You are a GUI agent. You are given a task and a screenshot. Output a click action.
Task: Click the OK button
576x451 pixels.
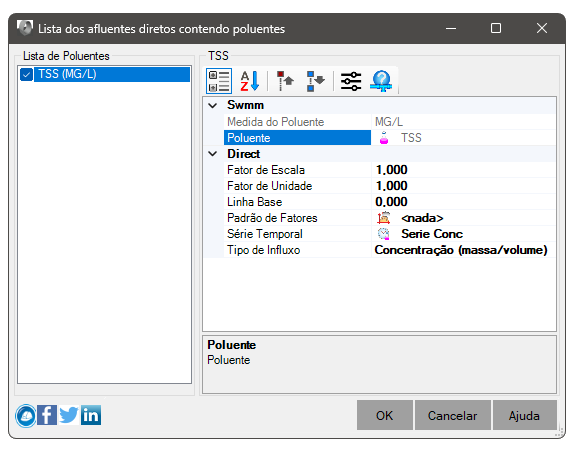coord(385,415)
